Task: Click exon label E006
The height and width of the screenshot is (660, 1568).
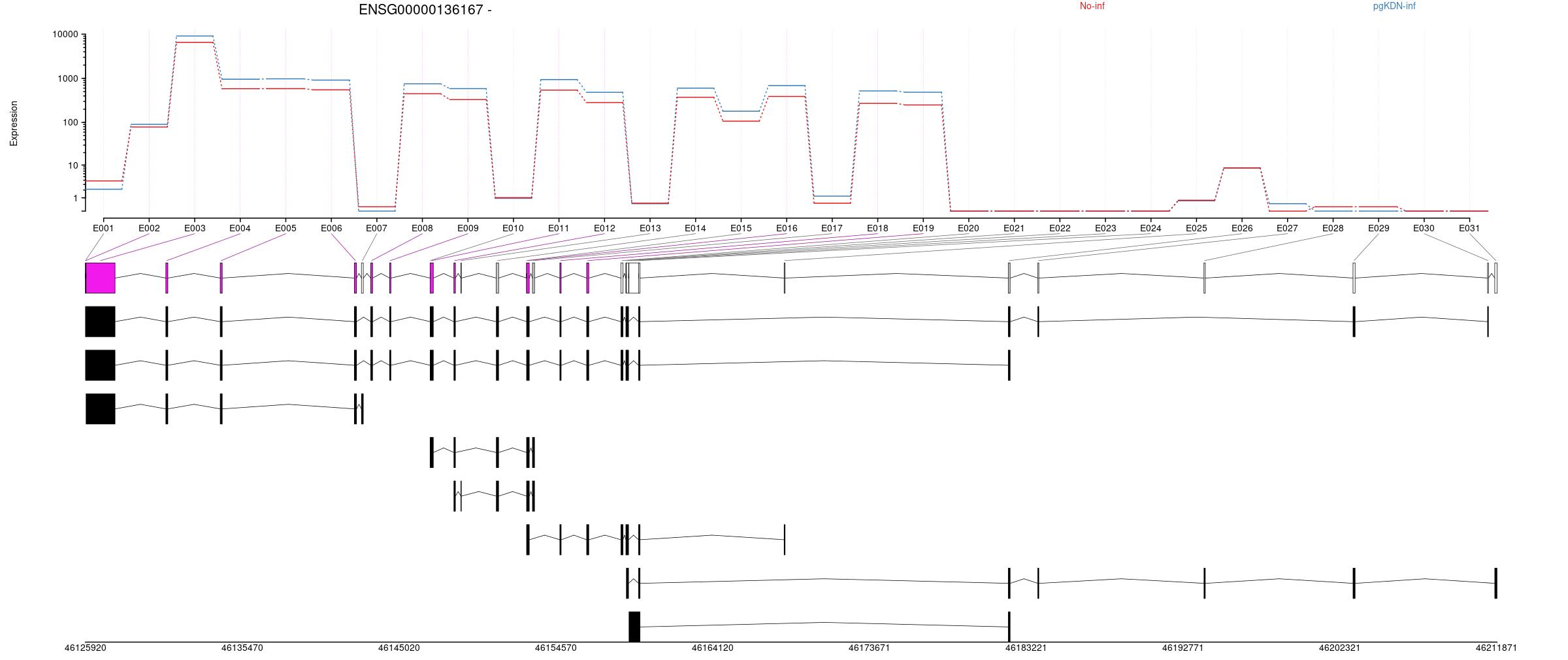Action: click(x=331, y=228)
